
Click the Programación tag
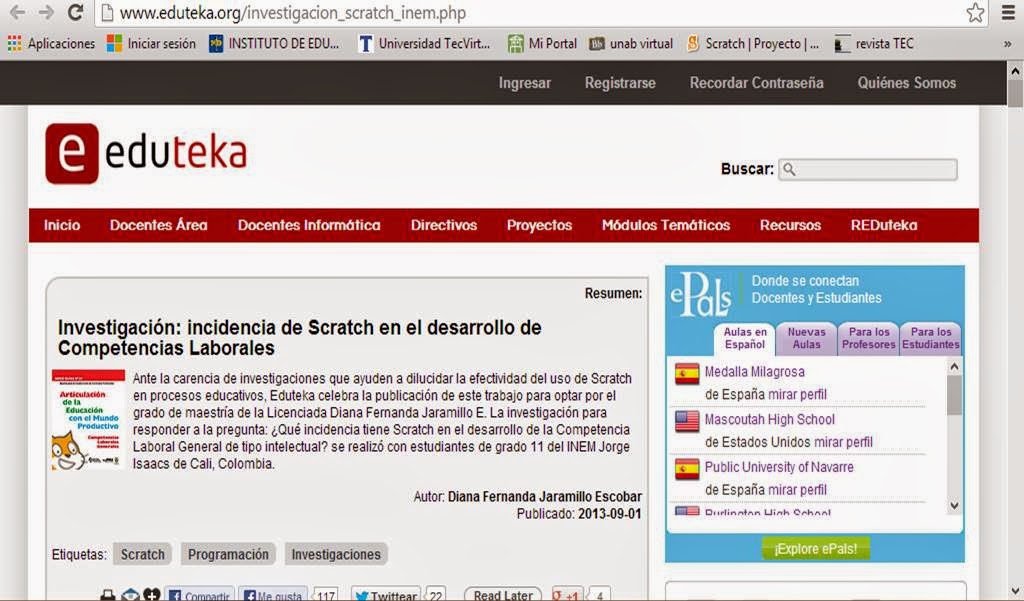tap(228, 555)
